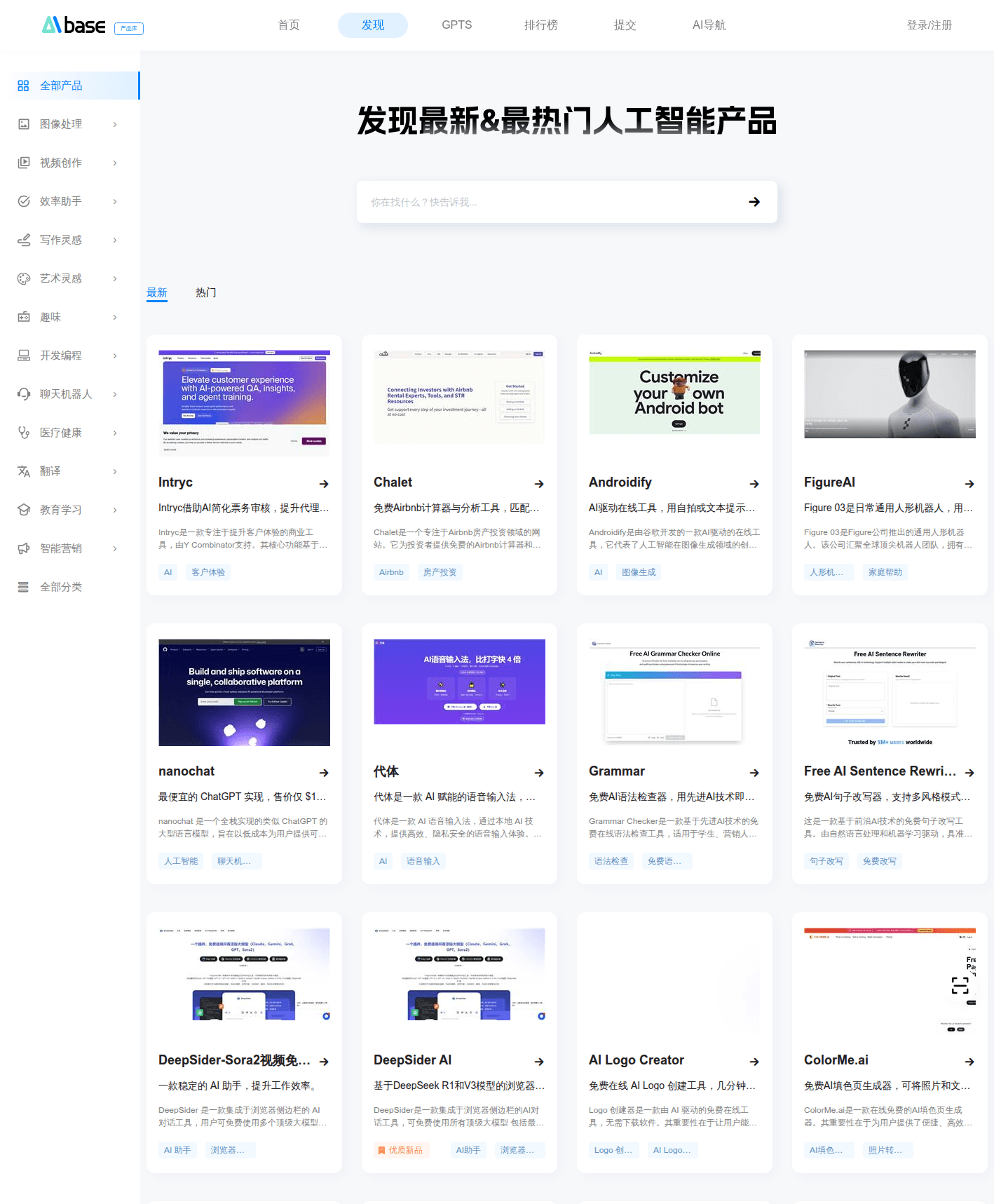Image resolution: width=994 pixels, height=1204 pixels.
Task: Click the AI base logo
Action: (74, 25)
